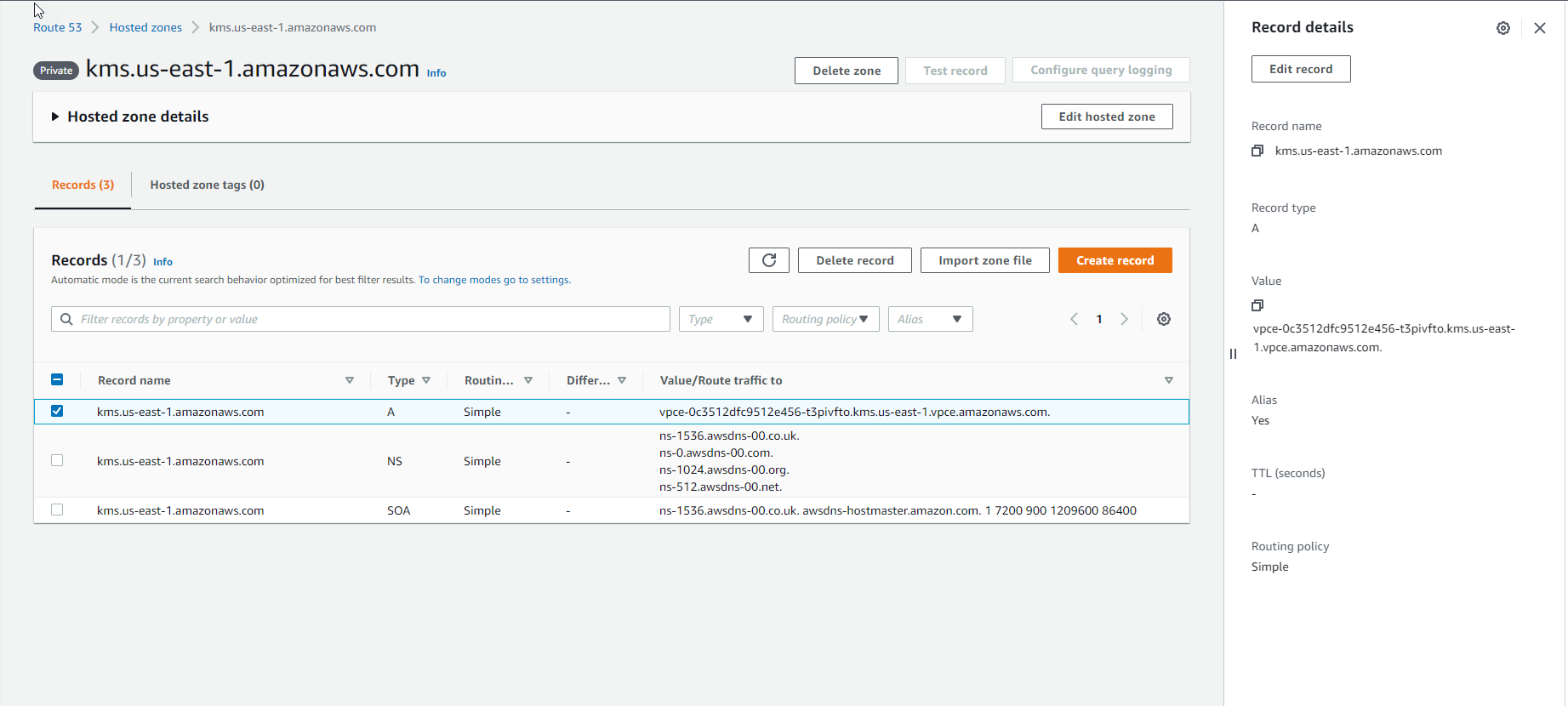Expand Hosted zone details section
The image size is (1568, 706).
point(55,117)
